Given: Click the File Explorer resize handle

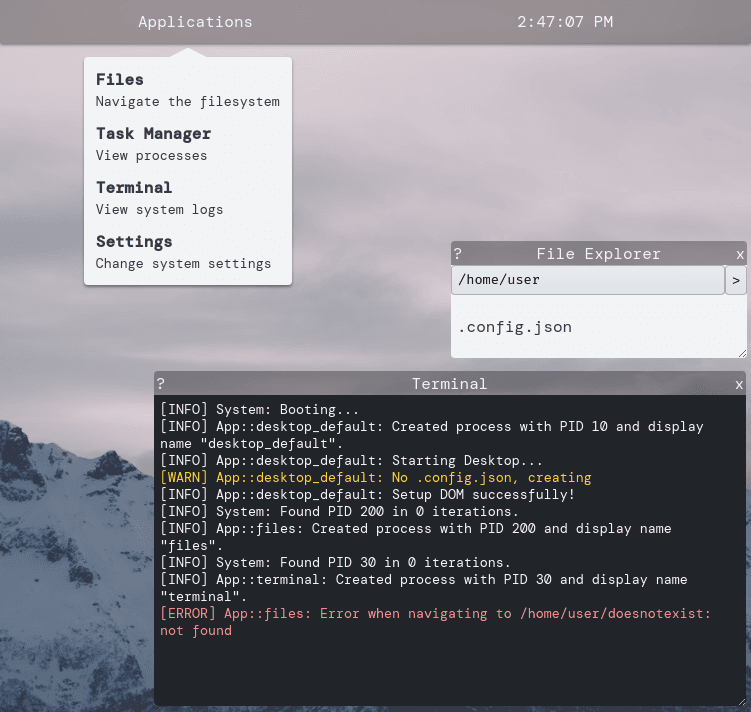Looking at the screenshot, I should tap(741, 352).
